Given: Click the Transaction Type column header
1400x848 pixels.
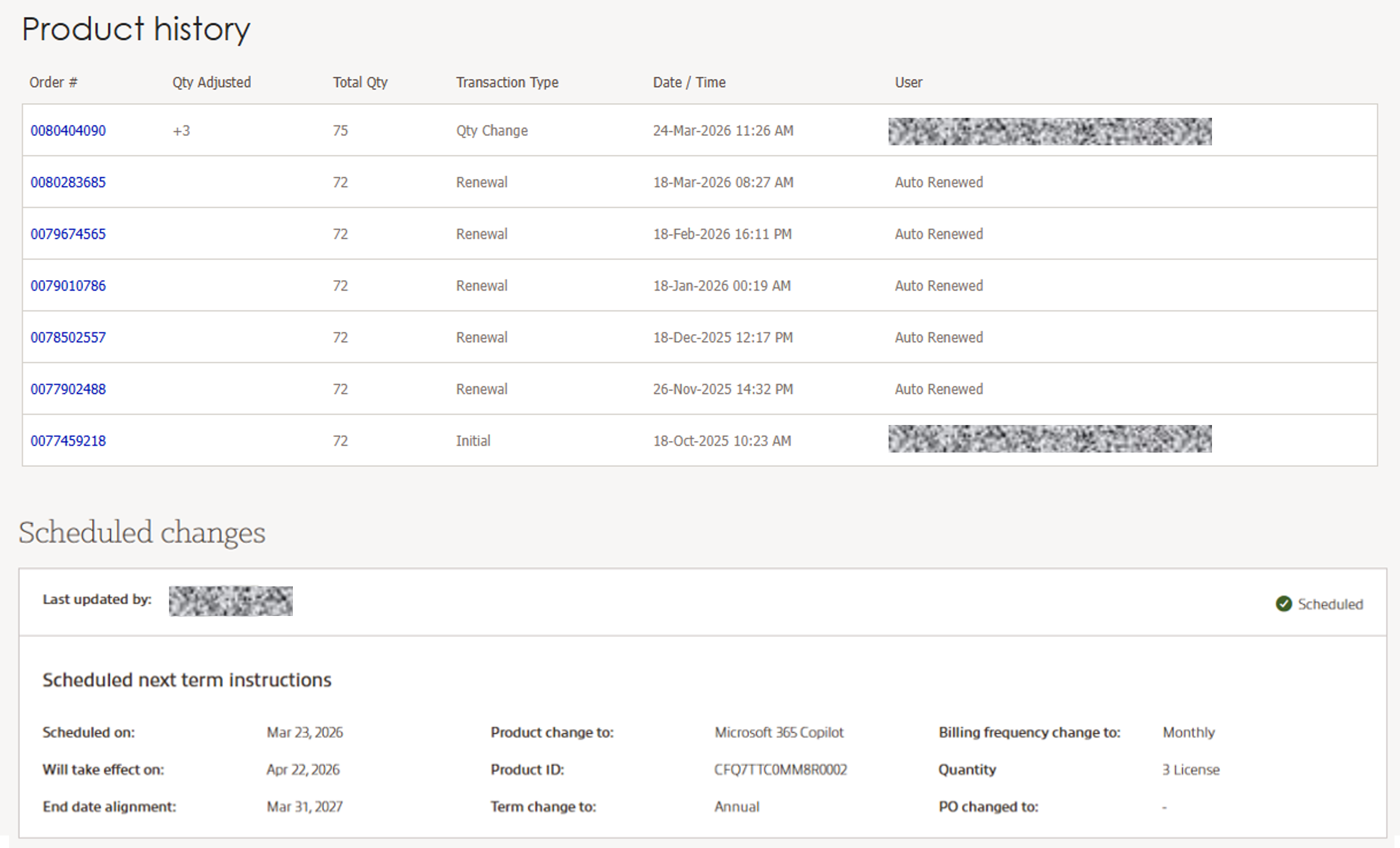Looking at the screenshot, I should (x=507, y=82).
